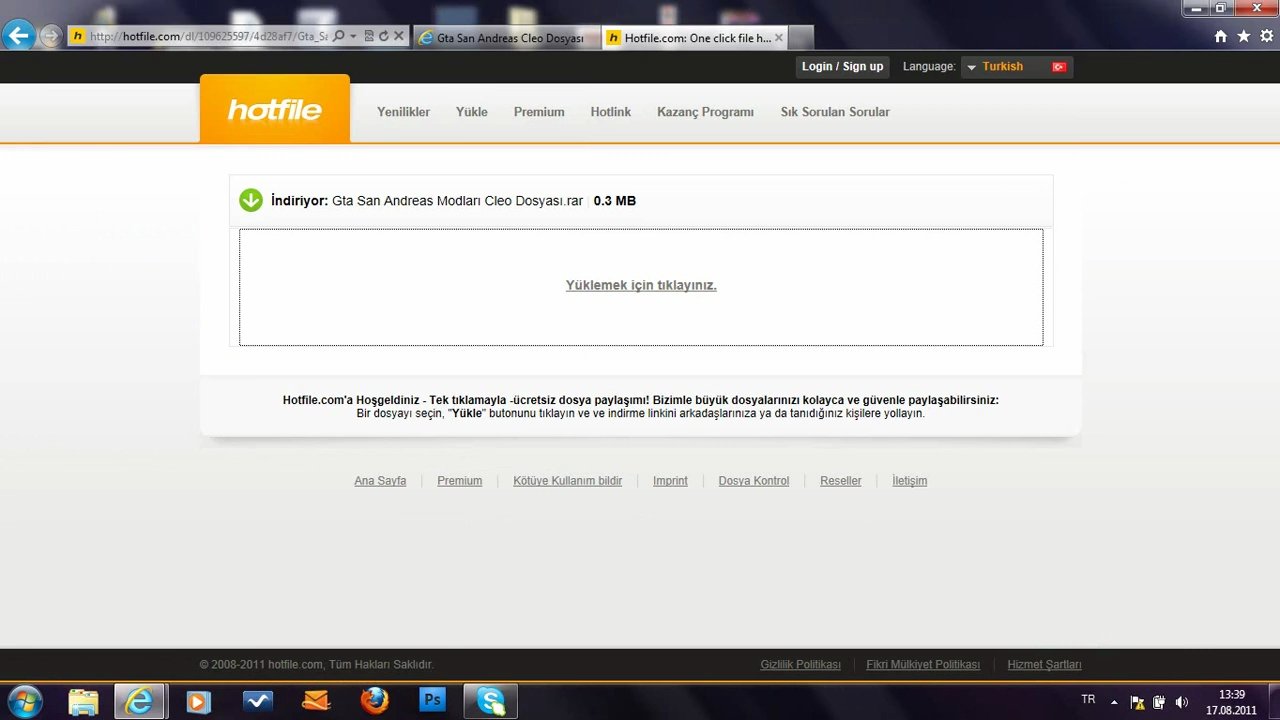The height and width of the screenshot is (720, 1280).
Task: Open Windows Media Player from taskbar
Action: pos(198,701)
